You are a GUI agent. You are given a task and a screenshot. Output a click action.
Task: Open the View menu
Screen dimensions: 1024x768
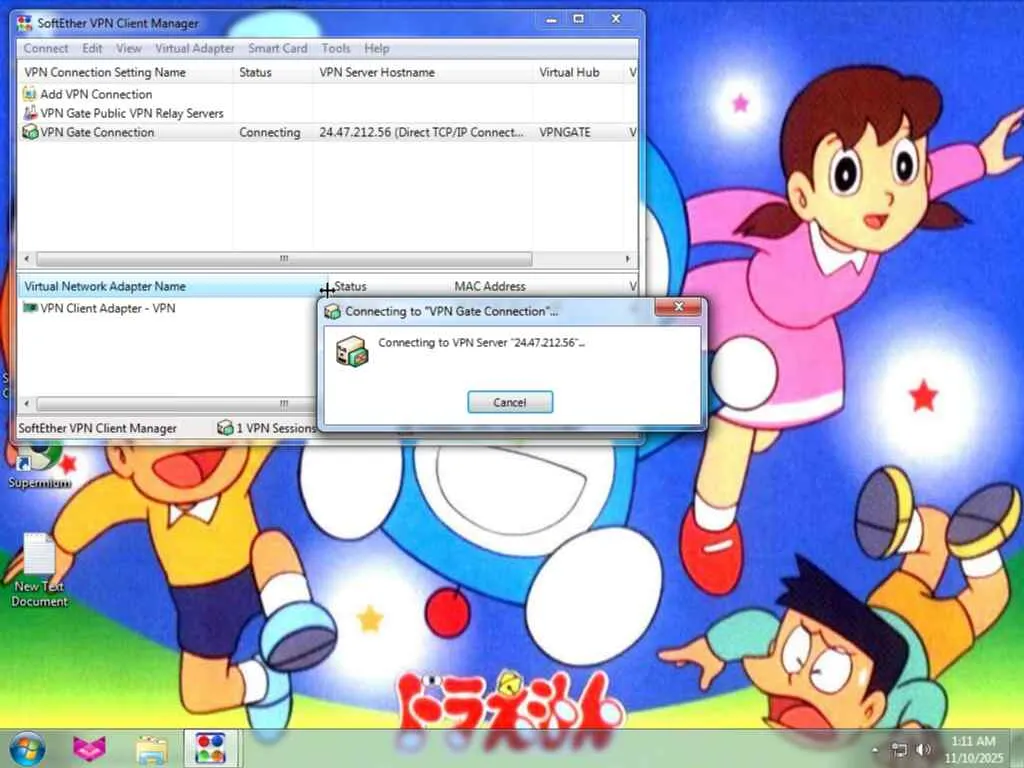click(x=129, y=48)
